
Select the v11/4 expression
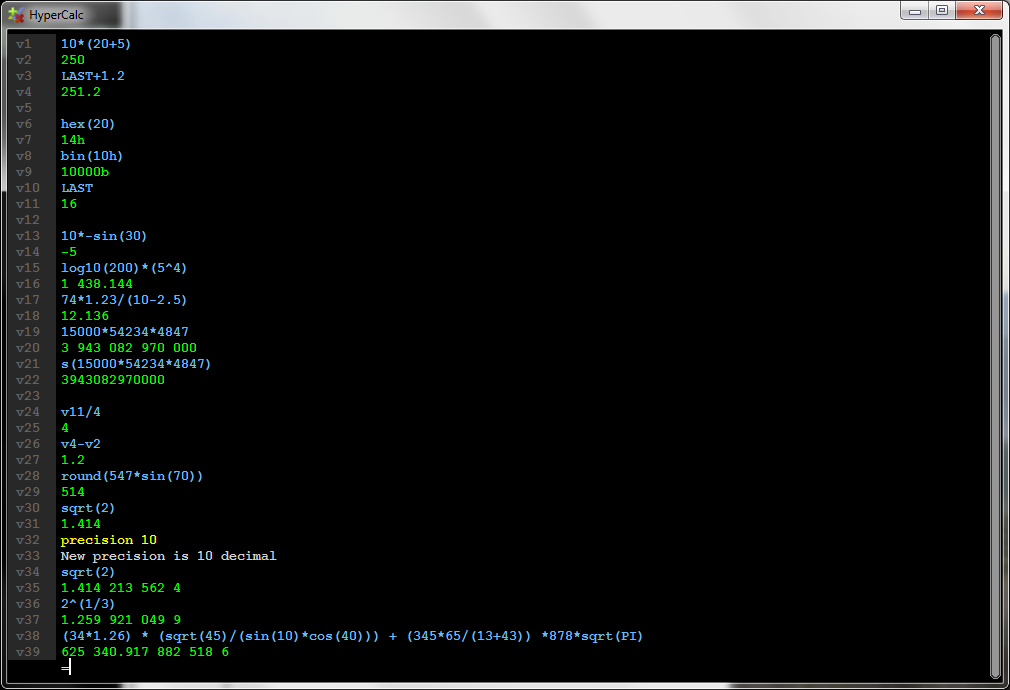81,412
